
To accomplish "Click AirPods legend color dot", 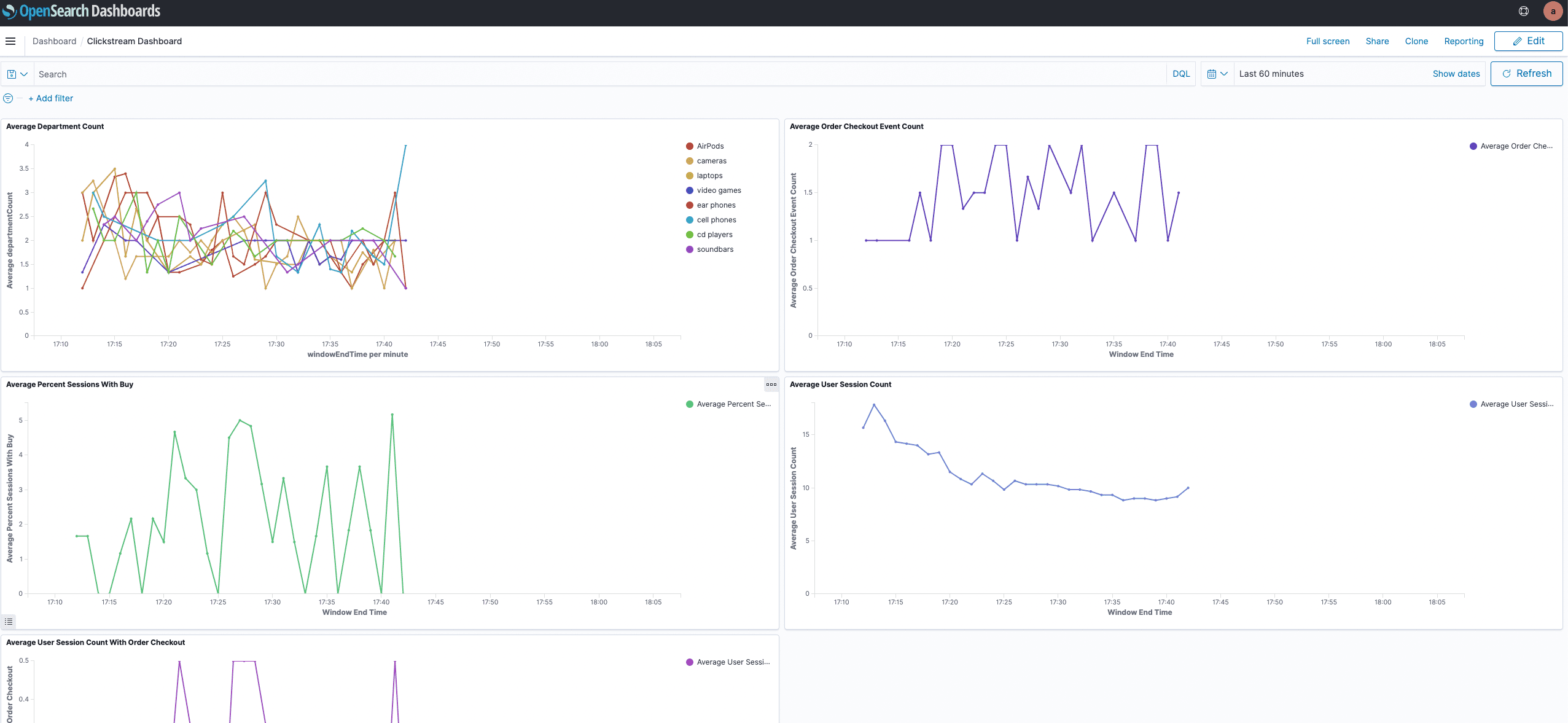I will [x=690, y=146].
